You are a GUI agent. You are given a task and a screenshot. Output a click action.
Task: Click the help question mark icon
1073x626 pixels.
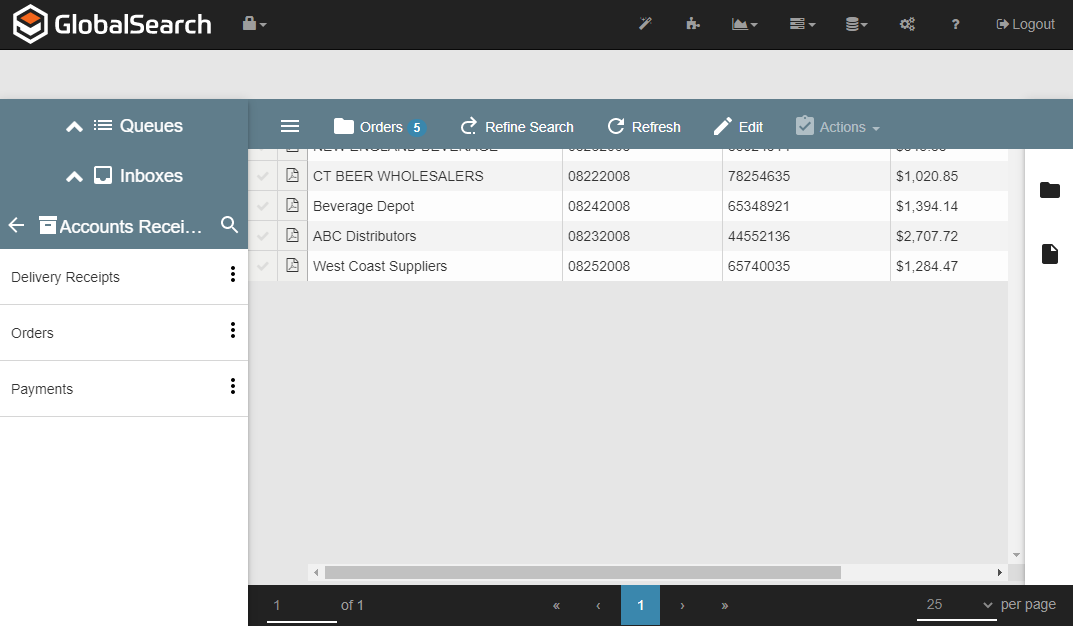[955, 24]
